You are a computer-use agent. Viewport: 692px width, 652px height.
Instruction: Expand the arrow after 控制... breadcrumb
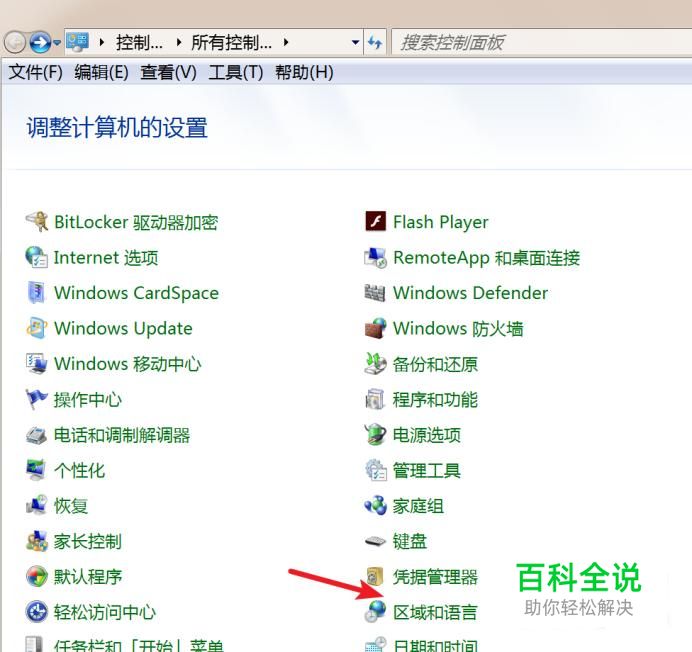[x=179, y=42]
